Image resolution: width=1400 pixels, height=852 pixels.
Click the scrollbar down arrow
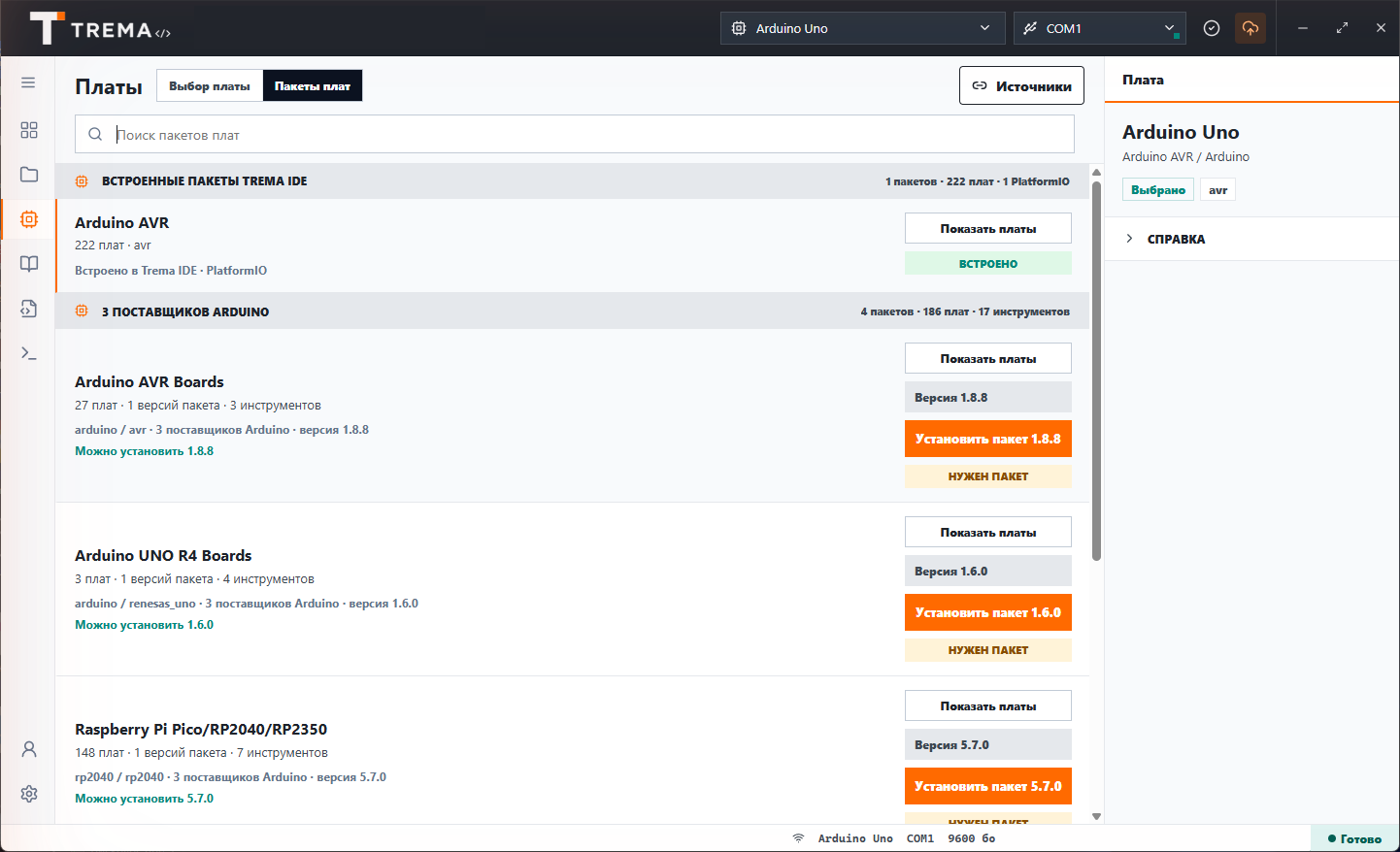[1097, 816]
